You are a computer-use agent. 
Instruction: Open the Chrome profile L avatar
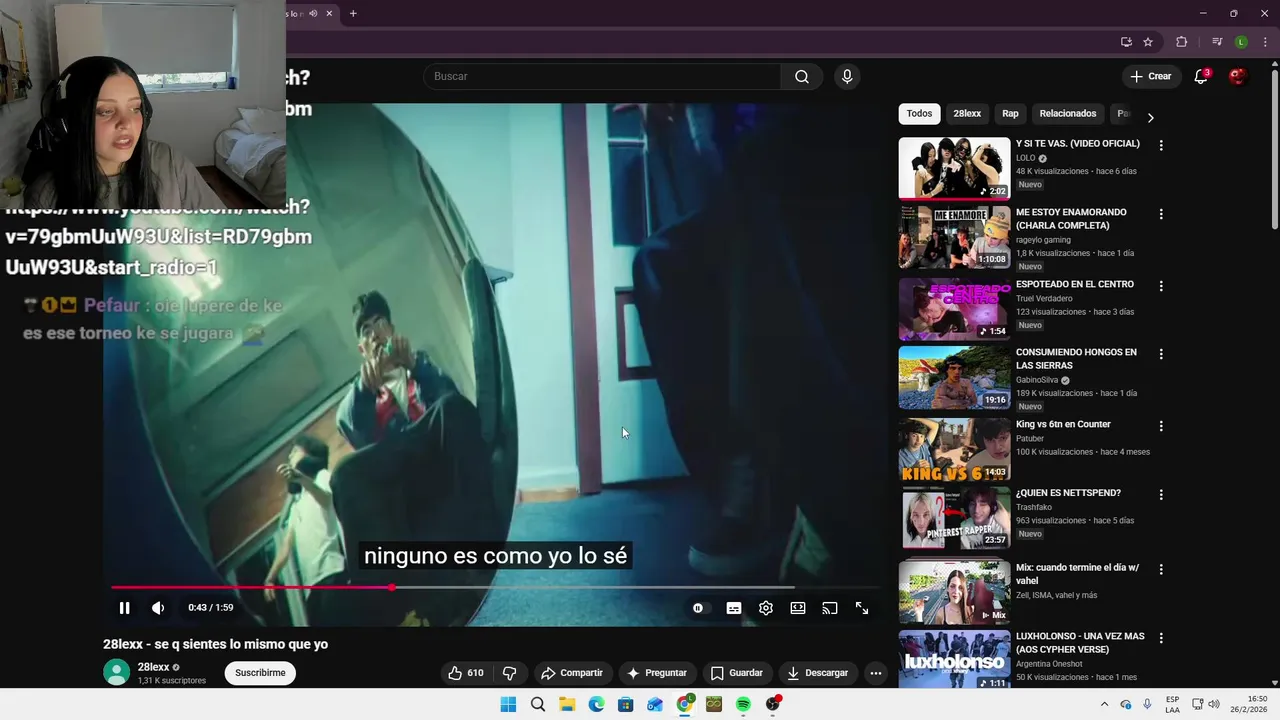(x=1241, y=42)
